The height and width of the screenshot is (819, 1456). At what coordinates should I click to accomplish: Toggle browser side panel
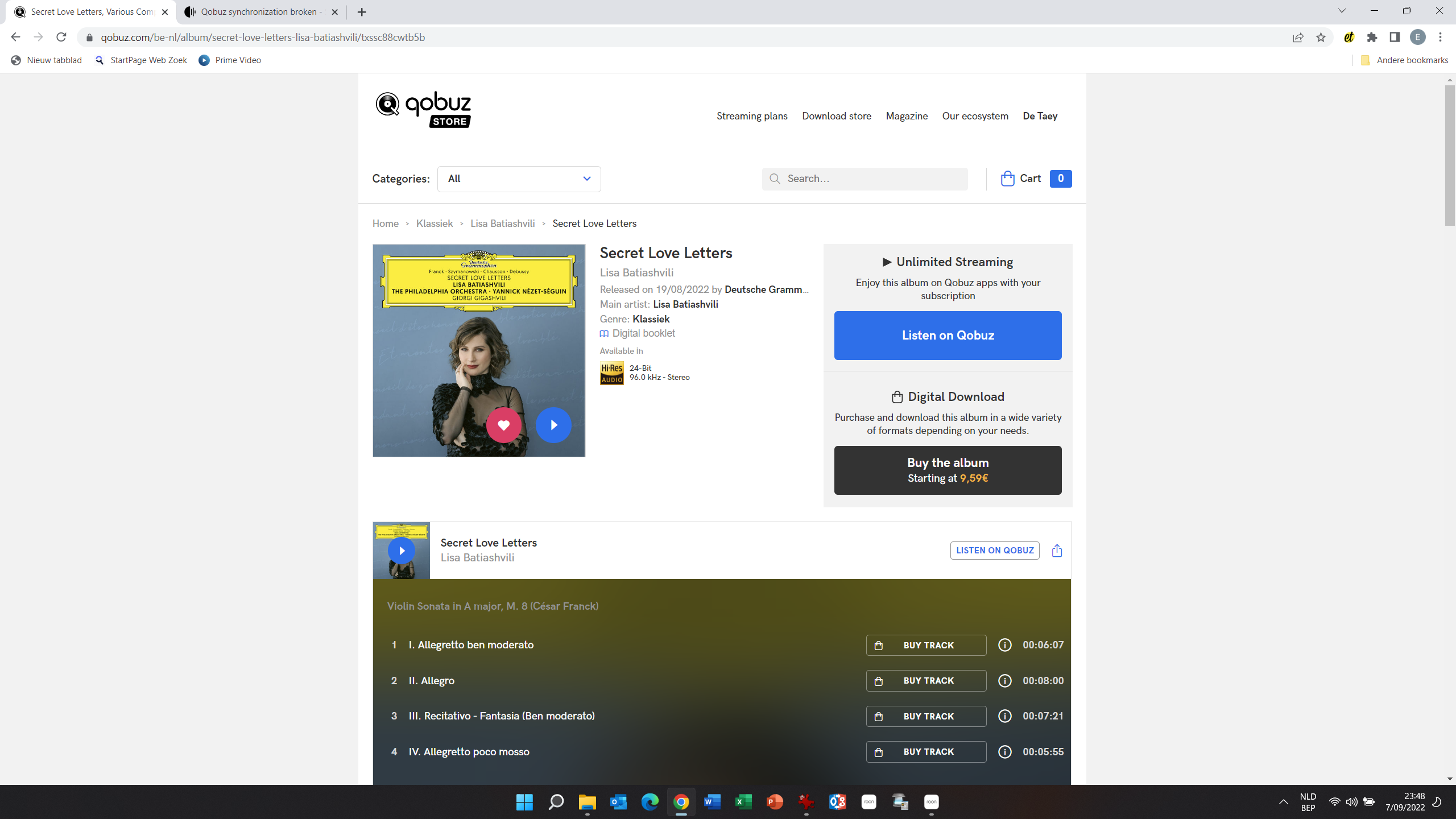coord(1395,38)
